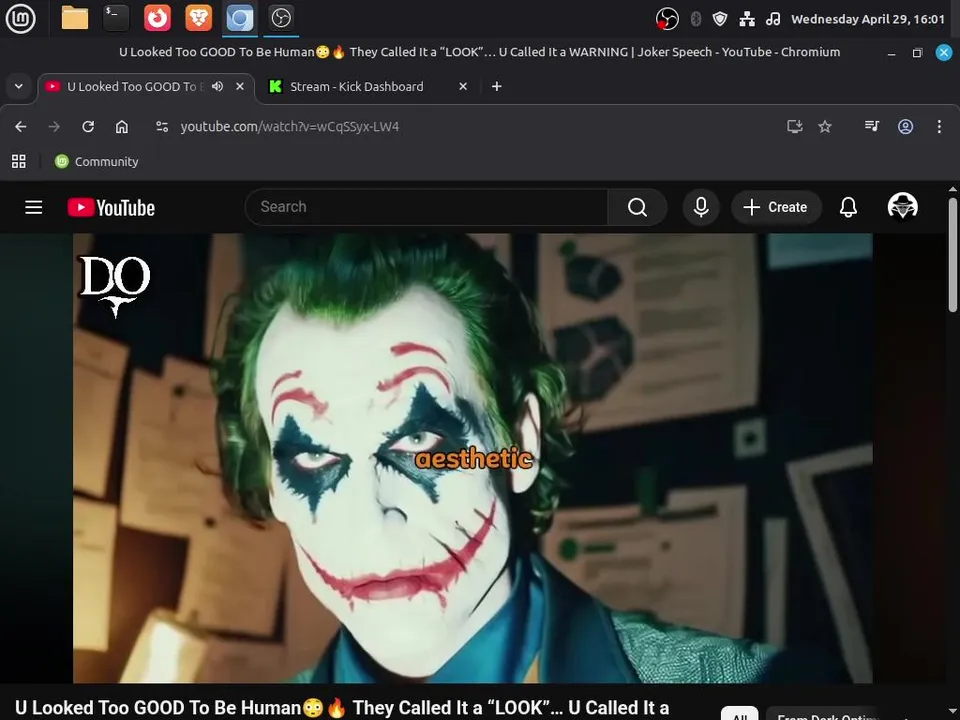This screenshot has height=720, width=960.
Task: Click the page vertical scrollbar thumb
Action: (953, 254)
